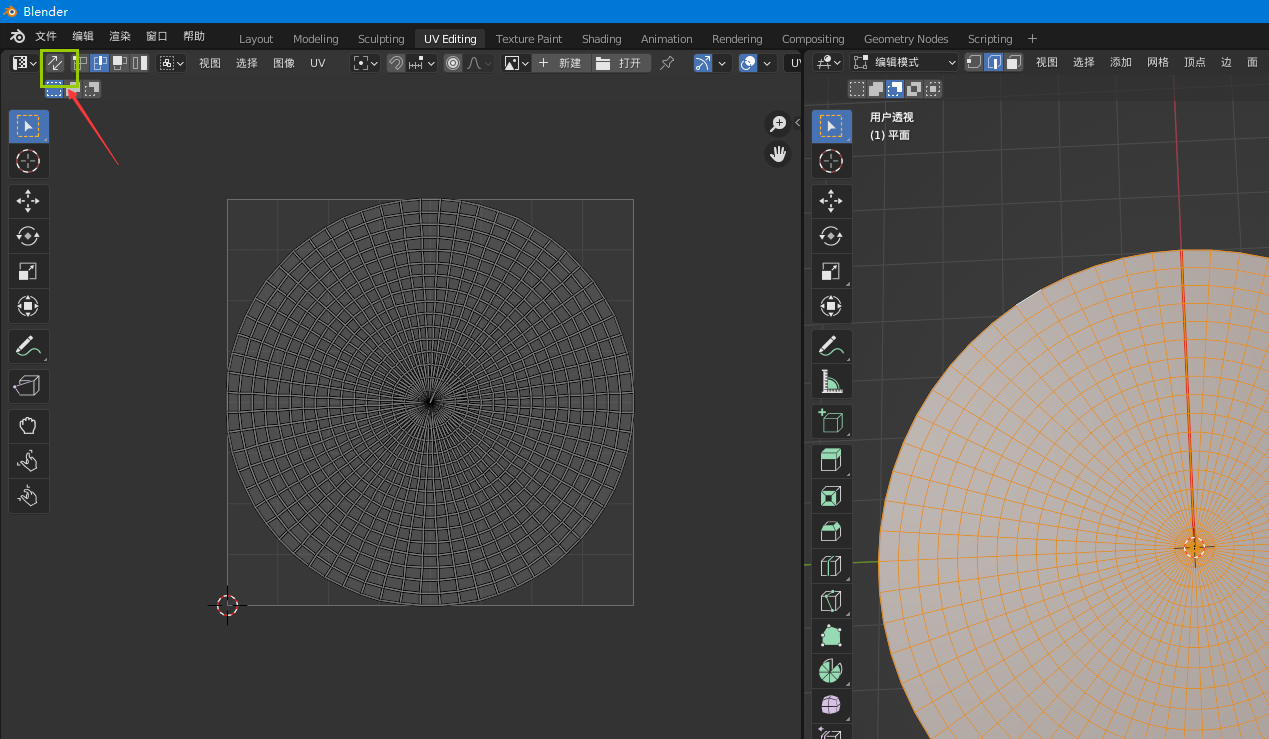1269x739 pixels.
Task: Switch to Texture Paint workspace tab
Action: pos(529,39)
